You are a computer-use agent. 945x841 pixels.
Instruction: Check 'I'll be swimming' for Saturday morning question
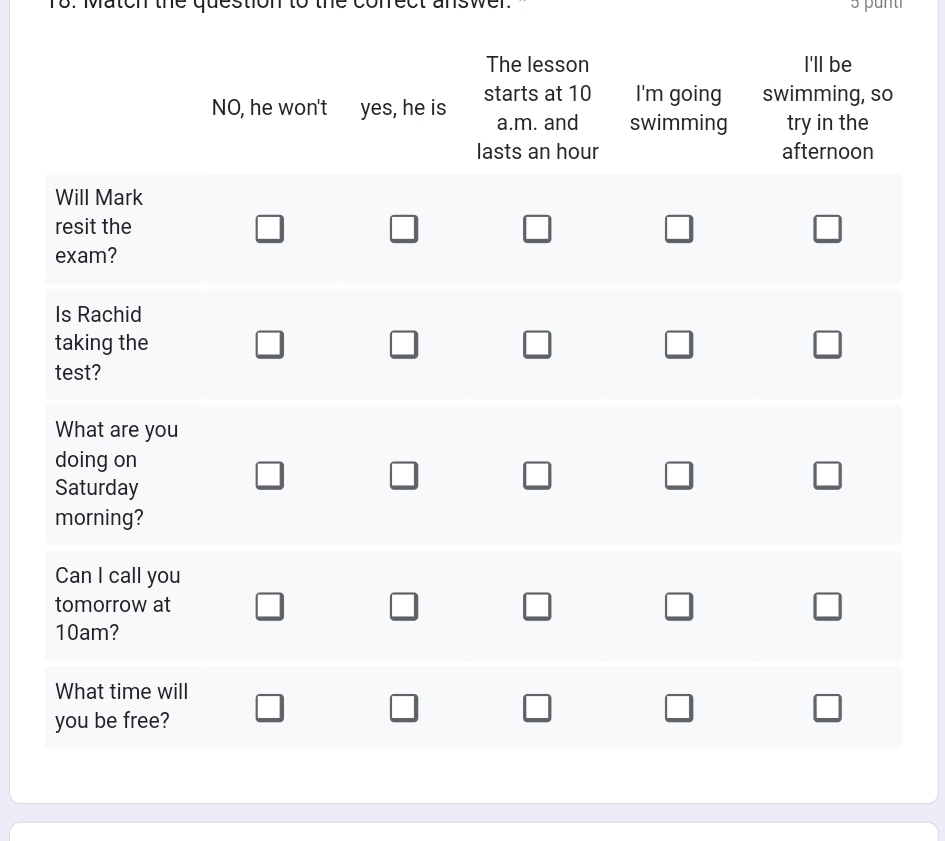click(x=827, y=476)
